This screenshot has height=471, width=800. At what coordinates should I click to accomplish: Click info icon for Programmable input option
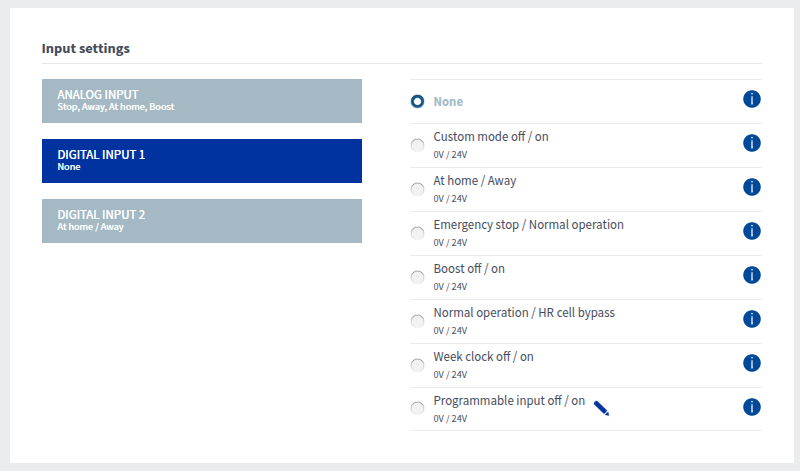(x=752, y=407)
